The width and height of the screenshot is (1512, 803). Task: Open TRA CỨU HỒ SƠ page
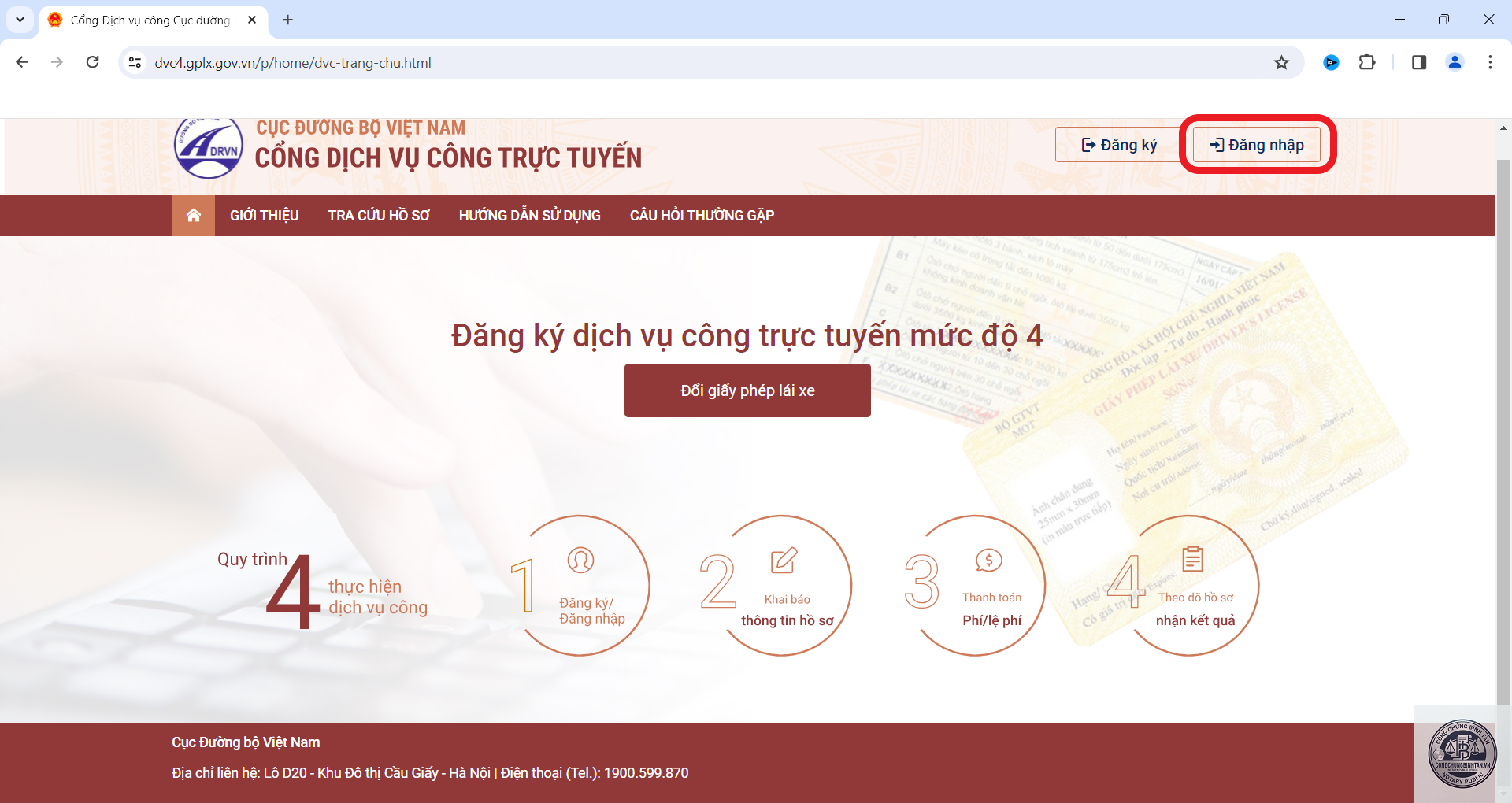379,216
